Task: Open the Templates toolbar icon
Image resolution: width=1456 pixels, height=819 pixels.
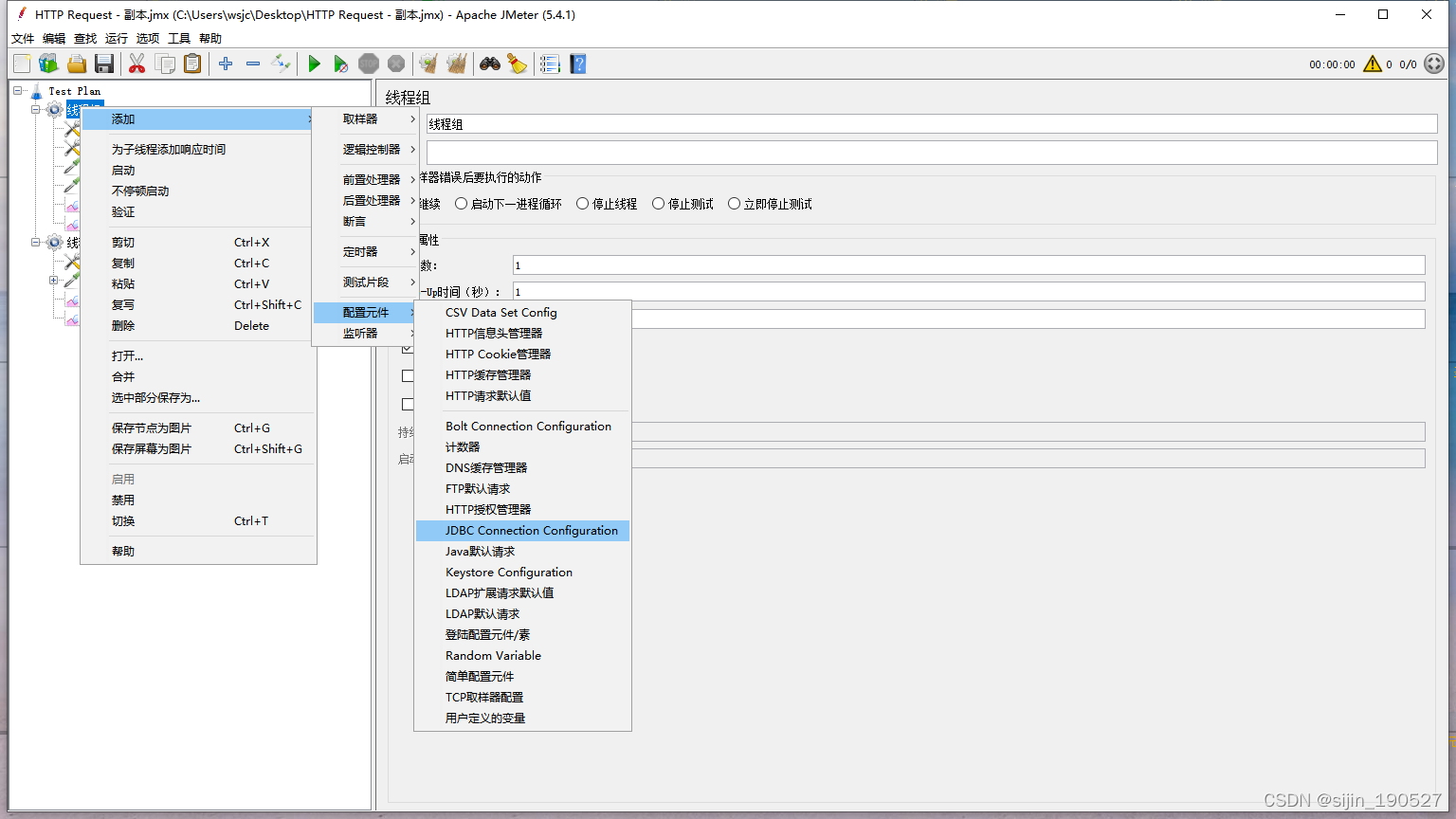Action: [49, 64]
